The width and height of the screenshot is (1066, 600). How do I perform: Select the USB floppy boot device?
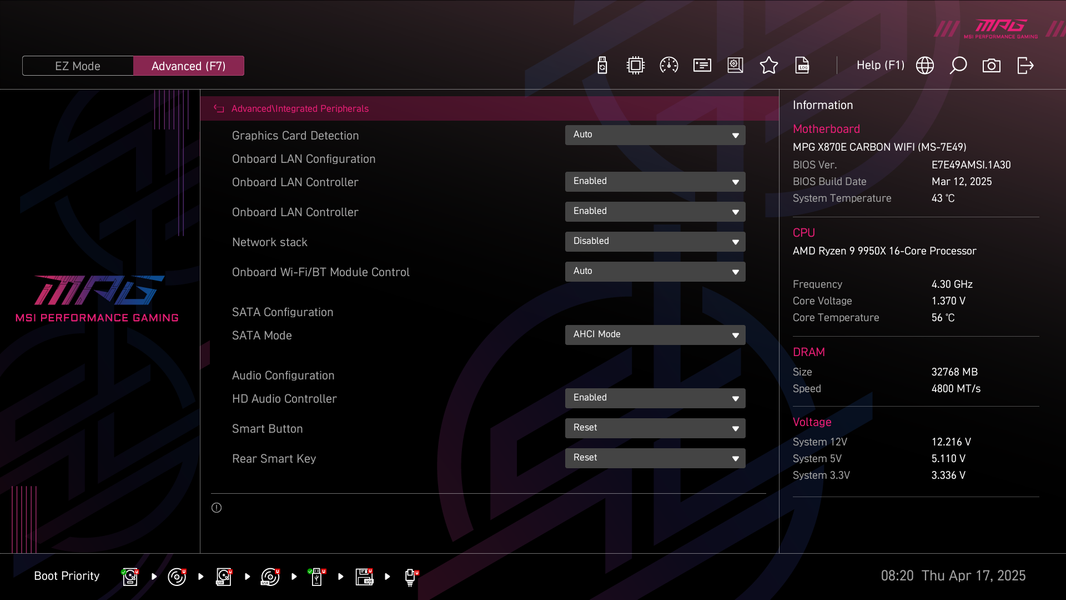pyautogui.click(x=364, y=576)
